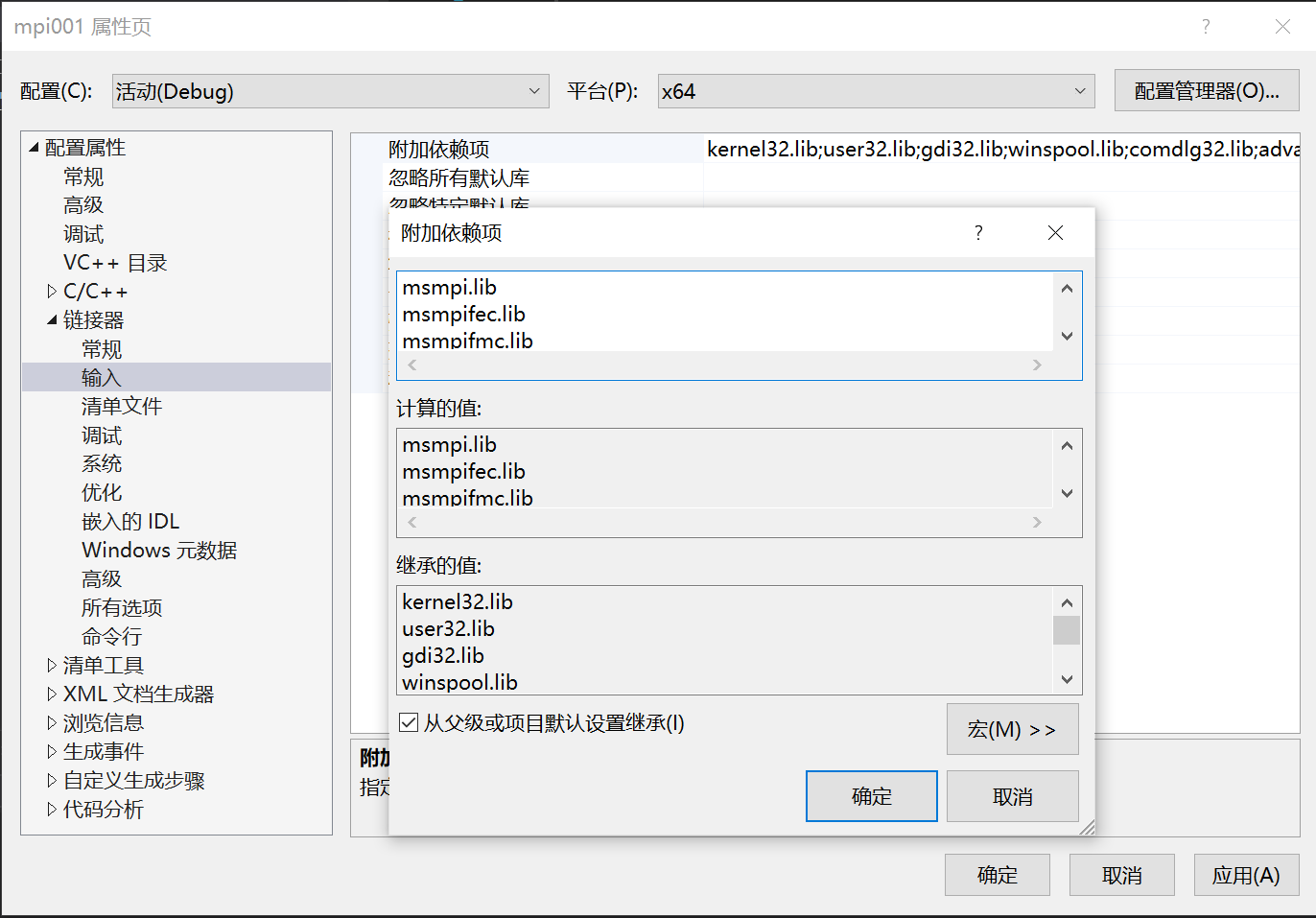Screen dimensions: 1316x918
Task: Click 确定 in the 附加依赖项 dialog
Action: coord(870,795)
